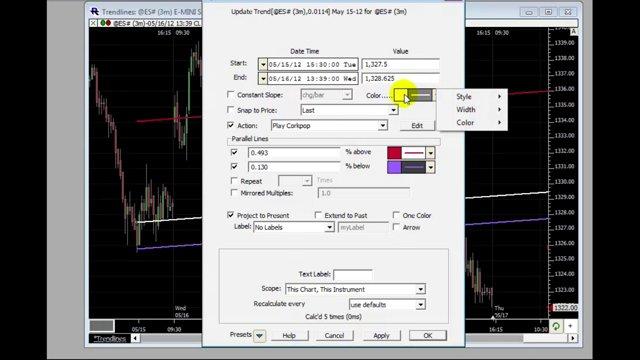Click the Text Label input field
Image resolution: width=640 pixels, height=360 pixels.
(x=353, y=275)
